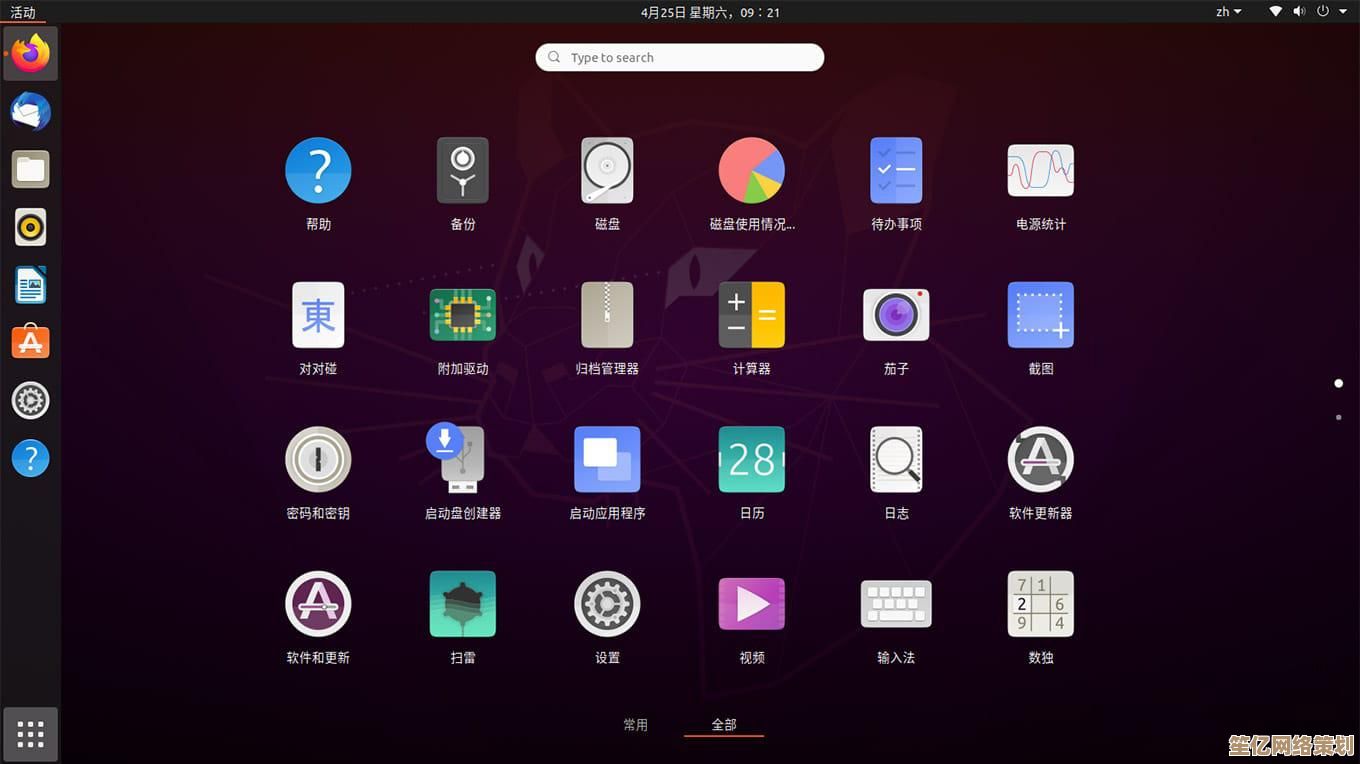Open the 设置 settings app in grid
Screen dimensions: 1360x764
click(607, 604)
